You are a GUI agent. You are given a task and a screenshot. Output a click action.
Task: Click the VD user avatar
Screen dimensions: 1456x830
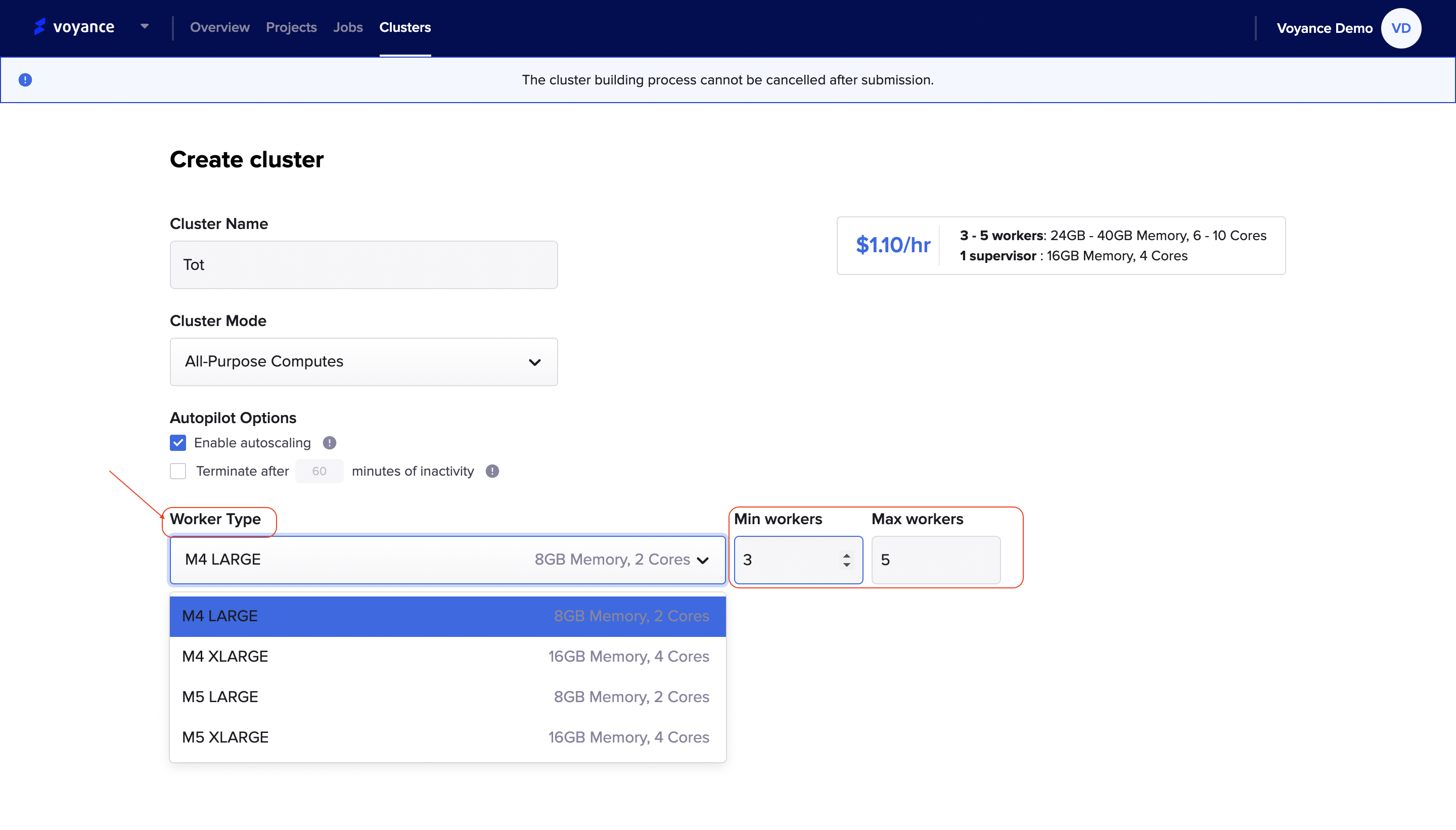coord(1401,28)
